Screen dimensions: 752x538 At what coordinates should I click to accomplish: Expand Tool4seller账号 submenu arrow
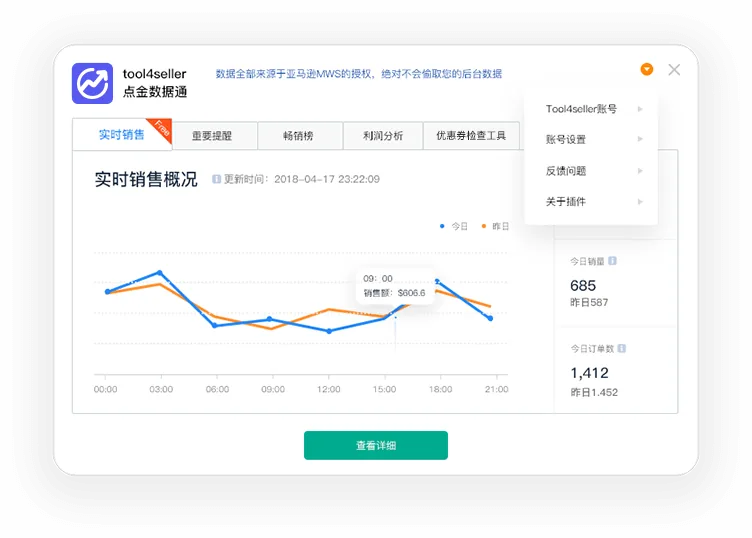pyautogui.click(x=640, y=109)
